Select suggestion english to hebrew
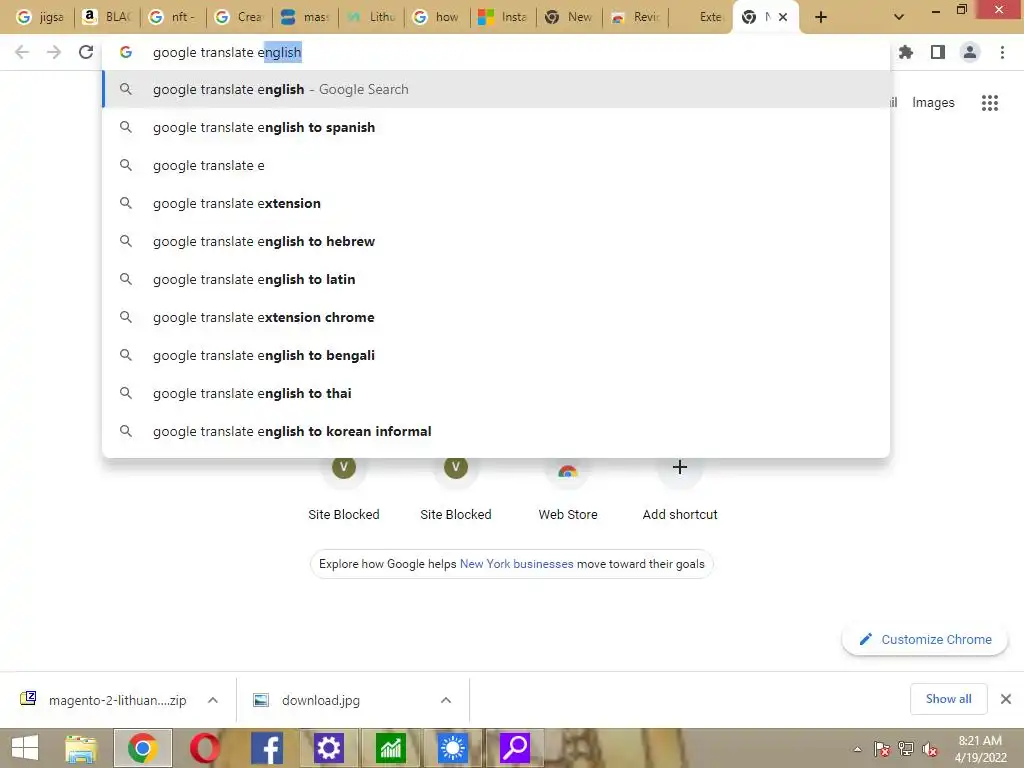Viewport: 1024px width, 768px height. point(496,241)
